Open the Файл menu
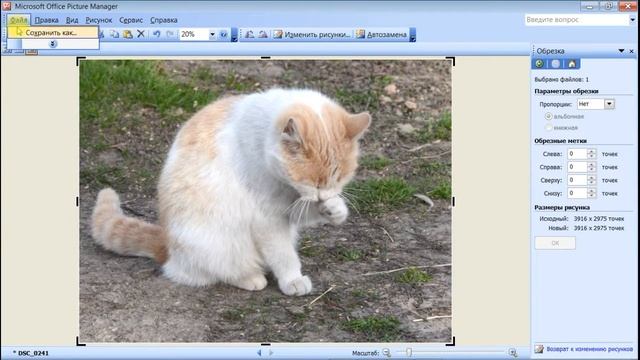The width and height of the screenshot is (640, 360). click(x=18, y=20)
